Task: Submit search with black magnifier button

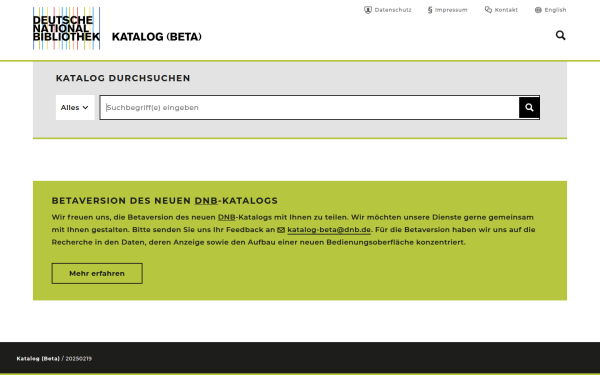Action: click(x=529, y=108)
